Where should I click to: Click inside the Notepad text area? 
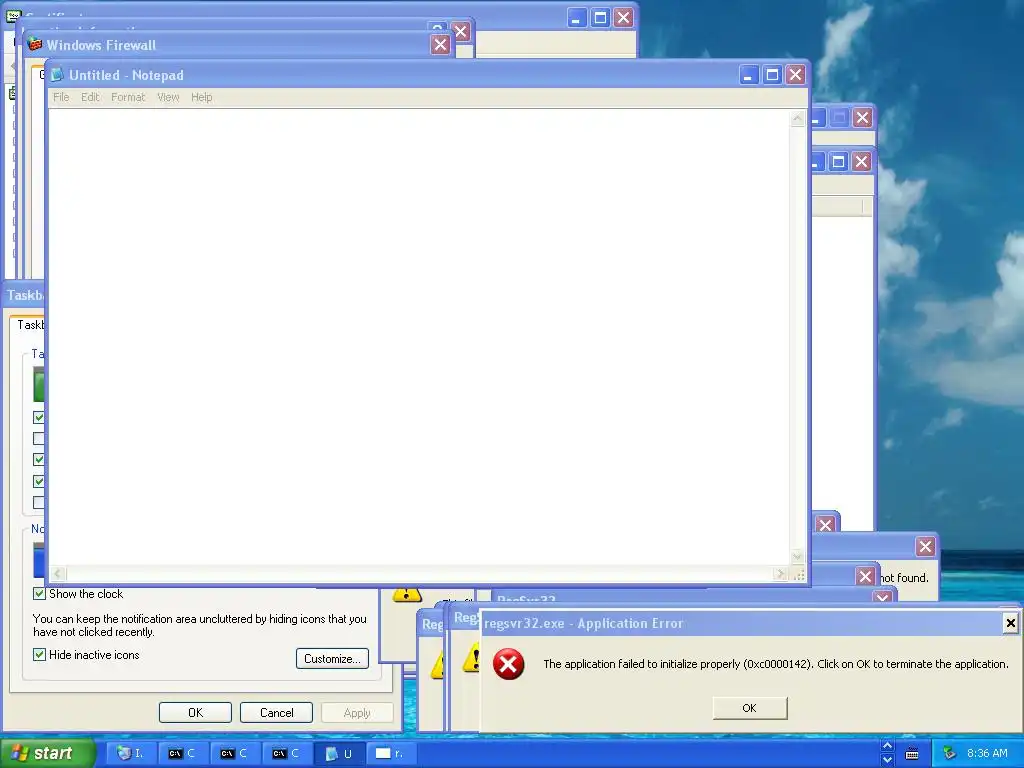point(419,338)
